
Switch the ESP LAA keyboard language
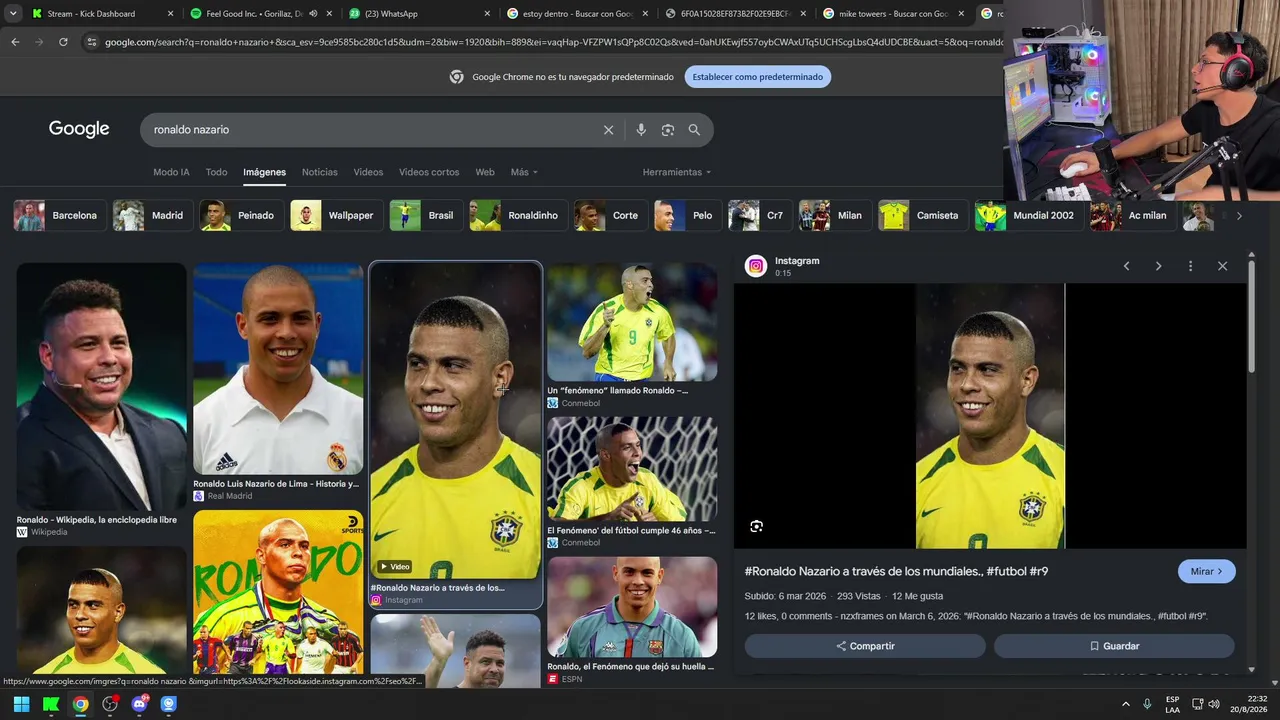(x=1172, y=704)
